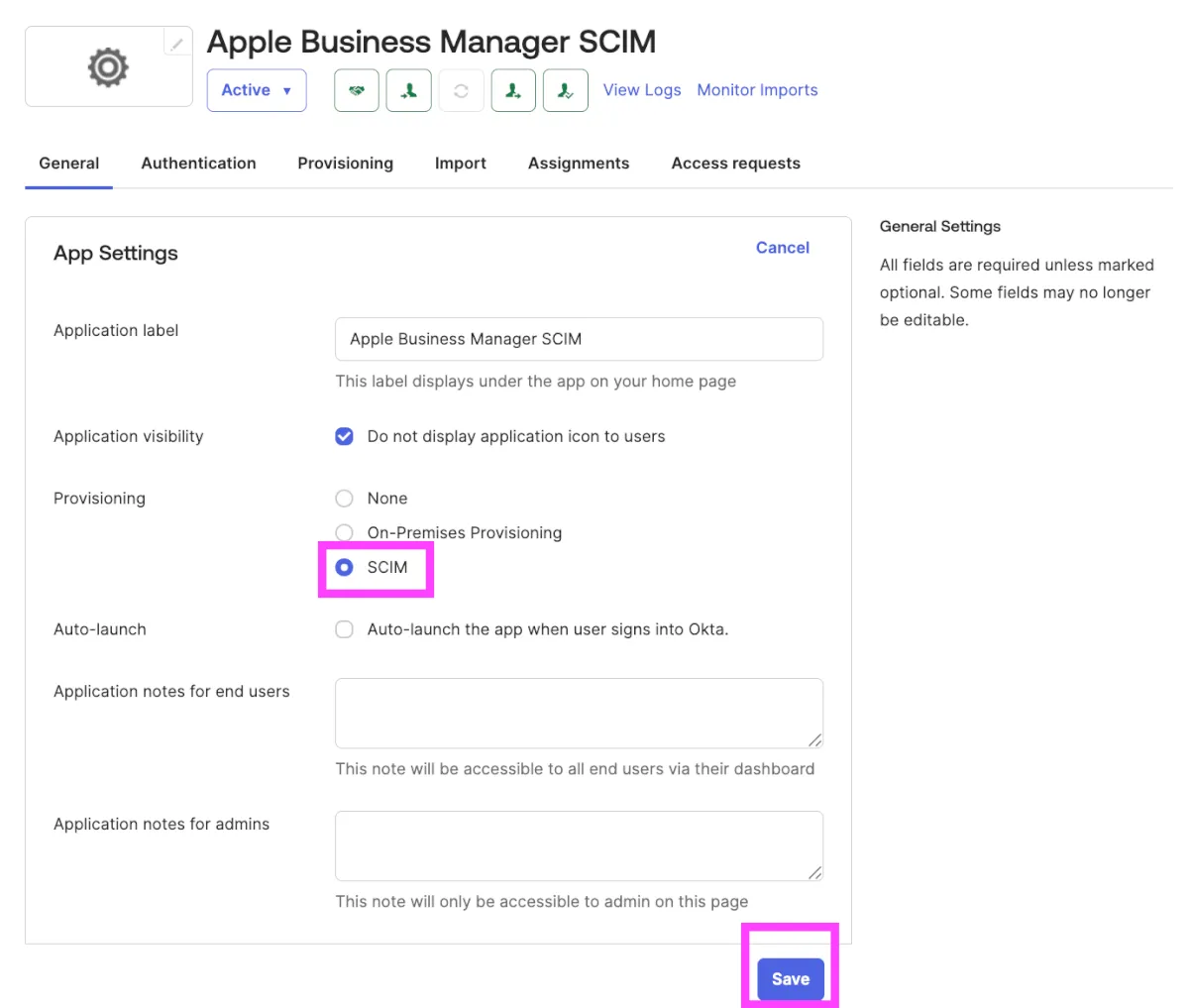Save the app settings

pyautogui.click(x=791, y=979)
